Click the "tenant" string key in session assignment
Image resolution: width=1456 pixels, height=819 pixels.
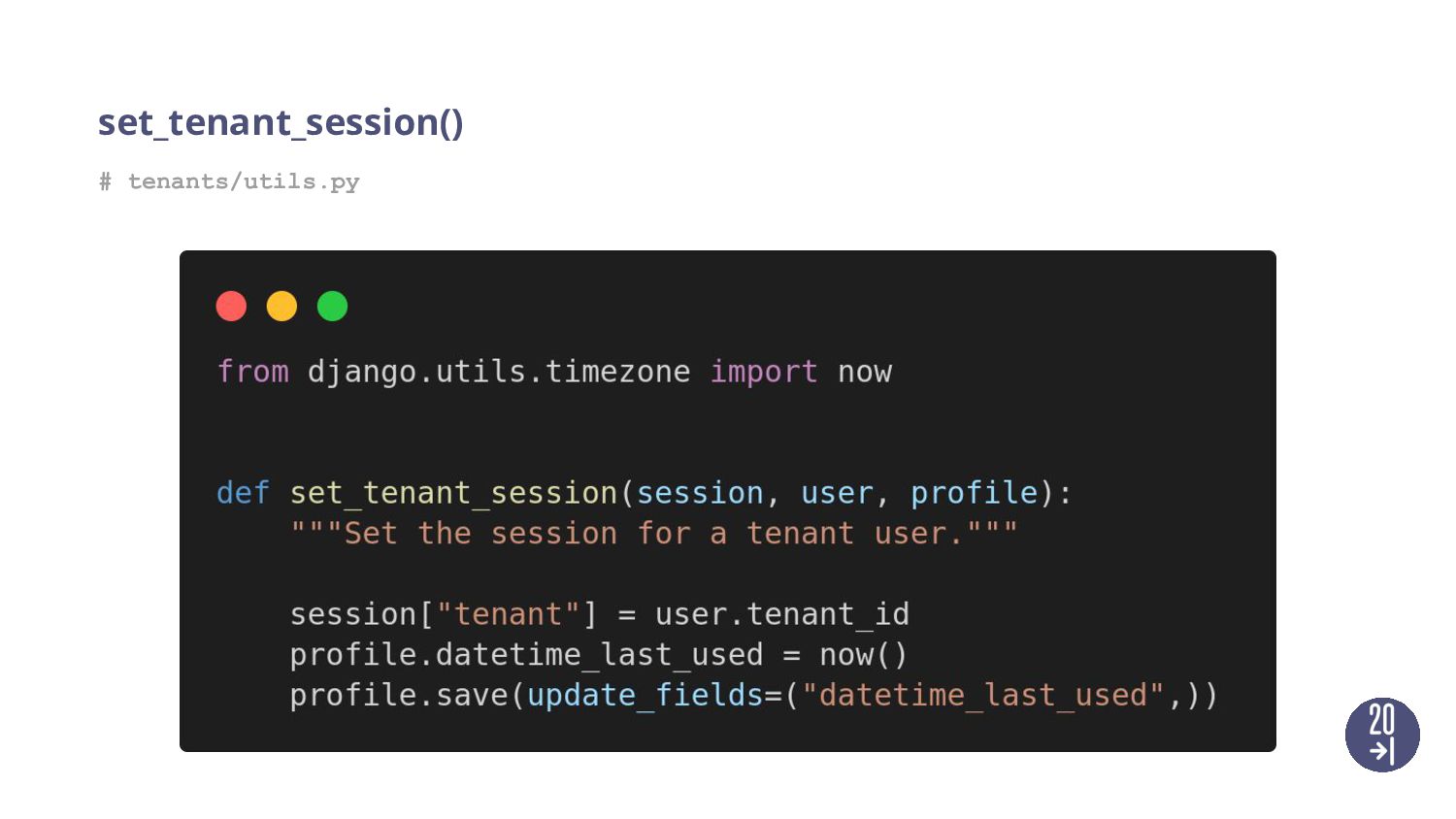pyautogui.click(x=508, y=614)
